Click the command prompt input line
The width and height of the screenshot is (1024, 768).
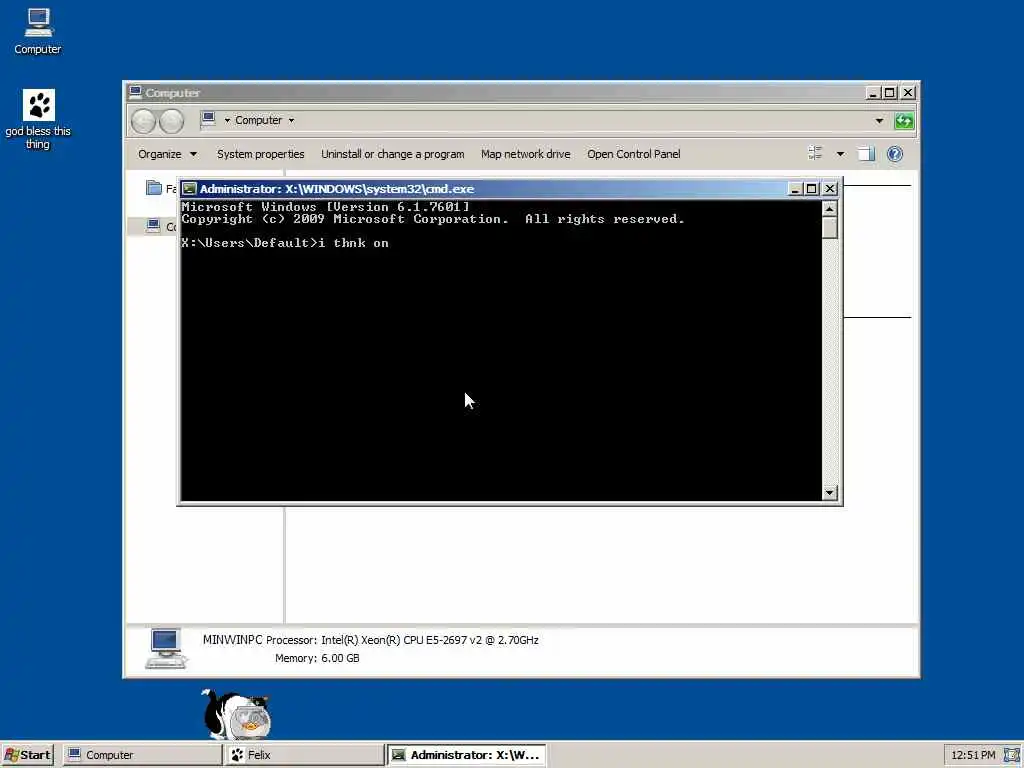pos(285,243)
